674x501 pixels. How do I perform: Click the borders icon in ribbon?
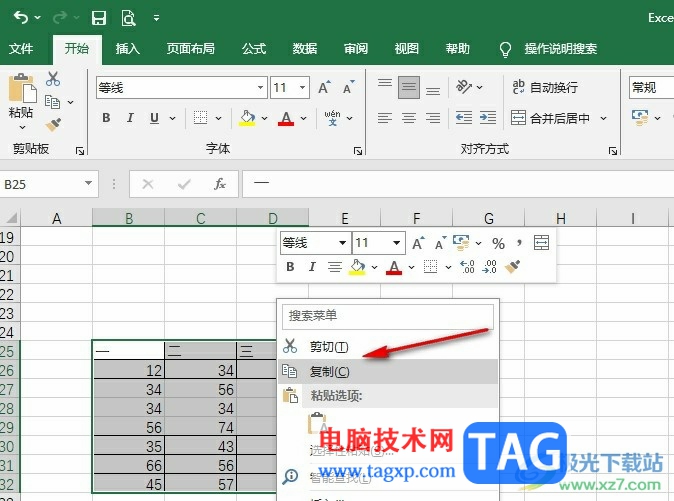(200, 117)
